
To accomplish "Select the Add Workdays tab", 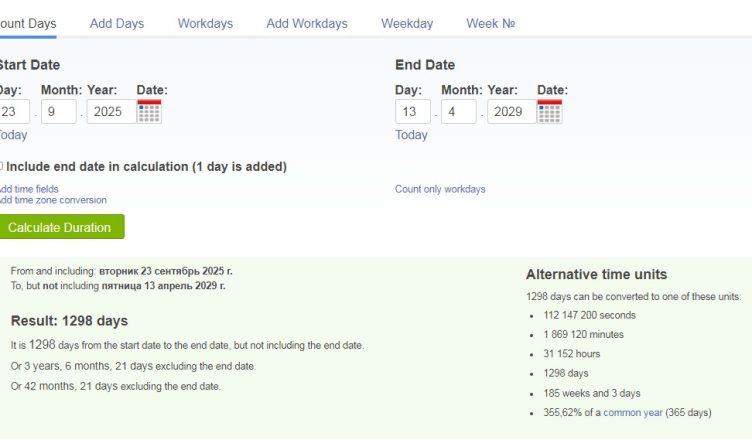I will 307,23.
